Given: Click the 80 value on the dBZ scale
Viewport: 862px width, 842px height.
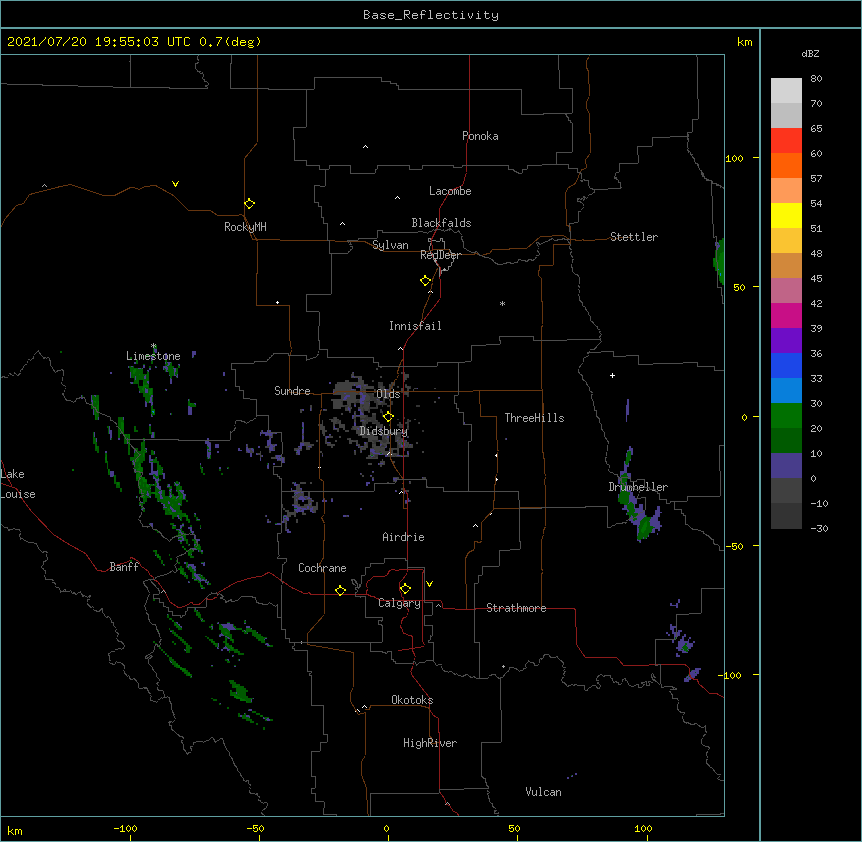Looking at the screenshot, I should coord(816,79).
